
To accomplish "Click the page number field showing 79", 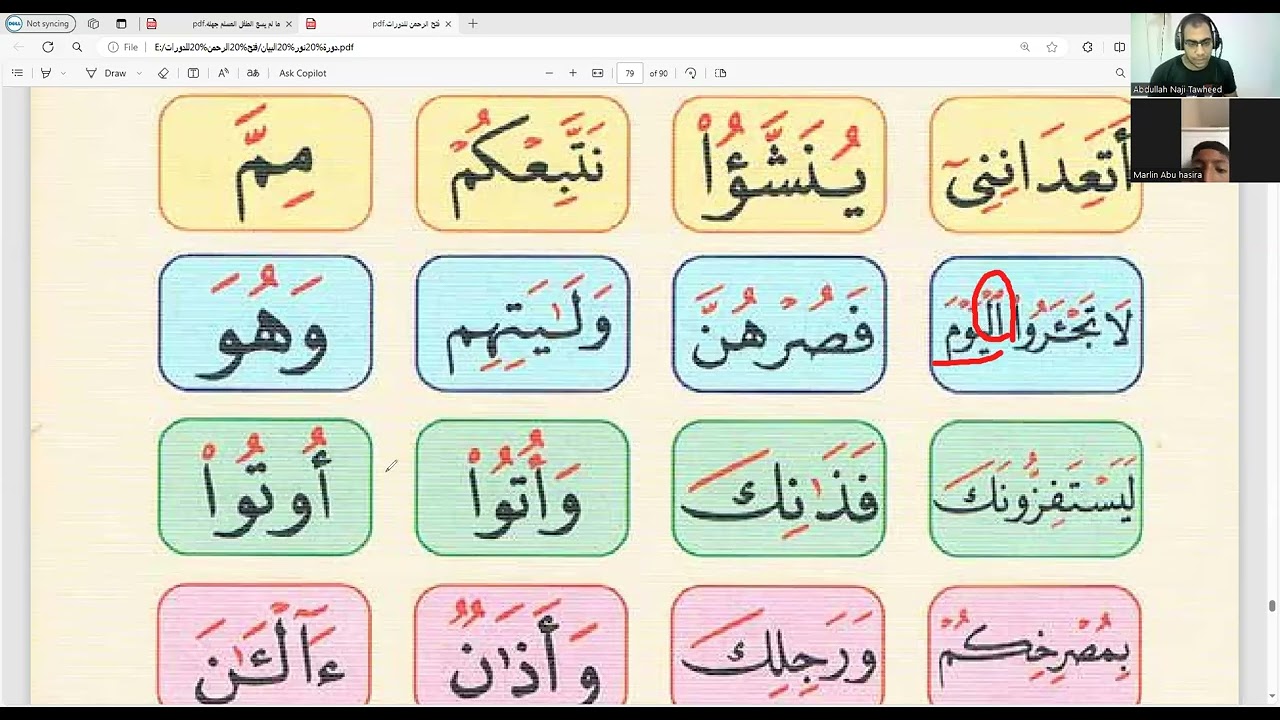I will coord(630,73).
